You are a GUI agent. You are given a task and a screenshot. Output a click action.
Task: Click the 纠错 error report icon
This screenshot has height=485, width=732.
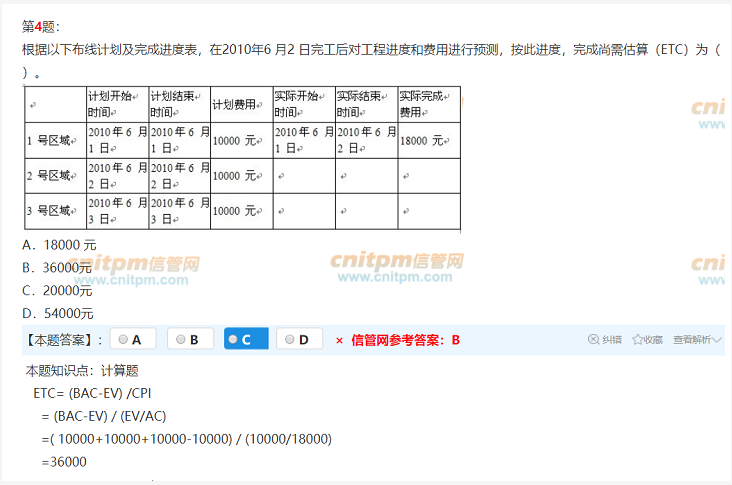point(593,340)
